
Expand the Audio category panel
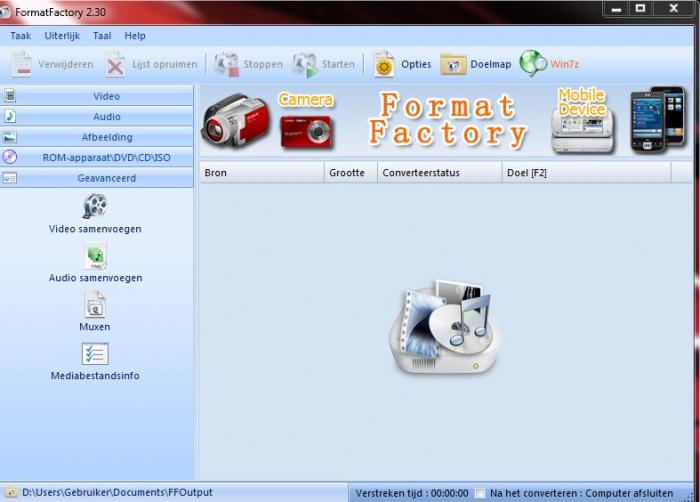click(x=97, y=116)
